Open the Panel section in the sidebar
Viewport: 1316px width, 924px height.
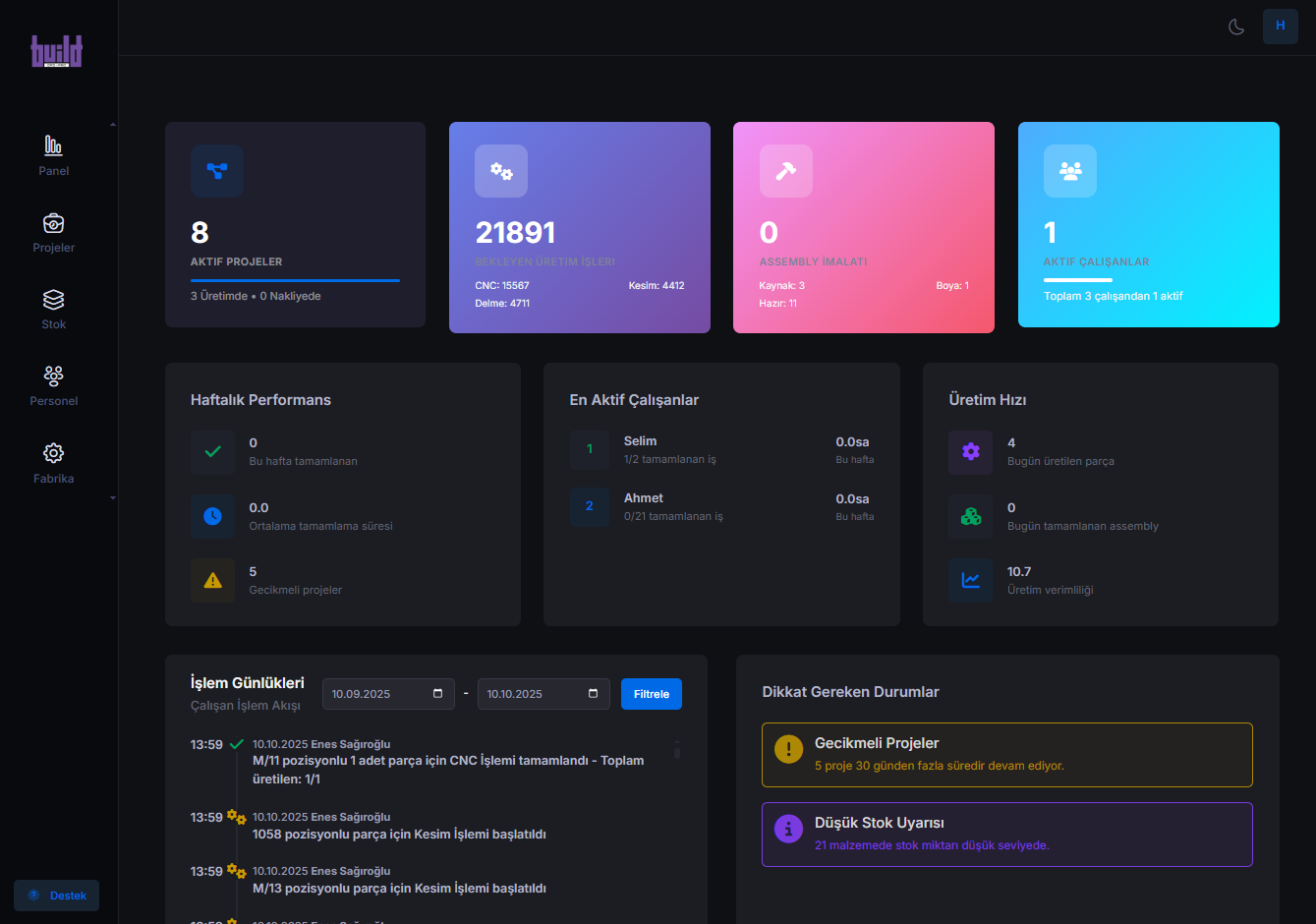[53, 152]
